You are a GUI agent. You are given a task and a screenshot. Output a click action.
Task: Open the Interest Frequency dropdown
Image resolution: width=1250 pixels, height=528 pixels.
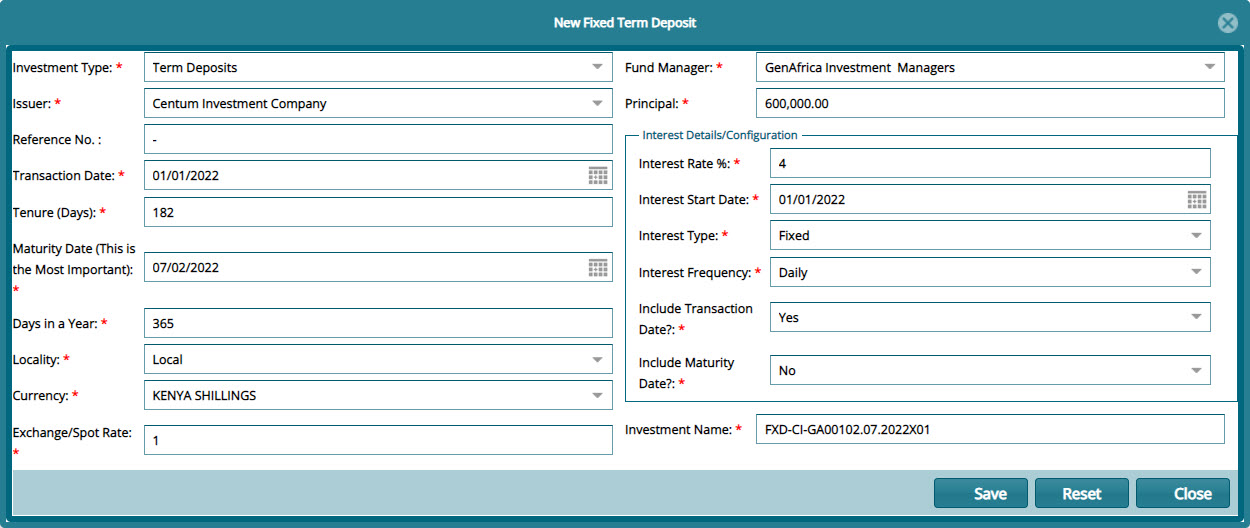(1196, 272)
